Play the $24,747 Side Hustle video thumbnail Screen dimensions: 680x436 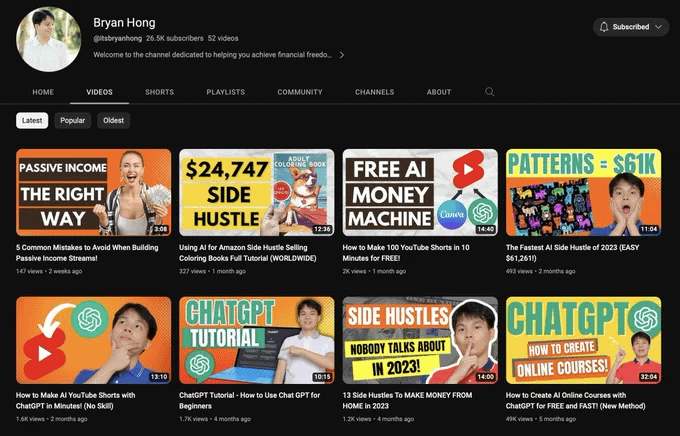pos(257,192)
